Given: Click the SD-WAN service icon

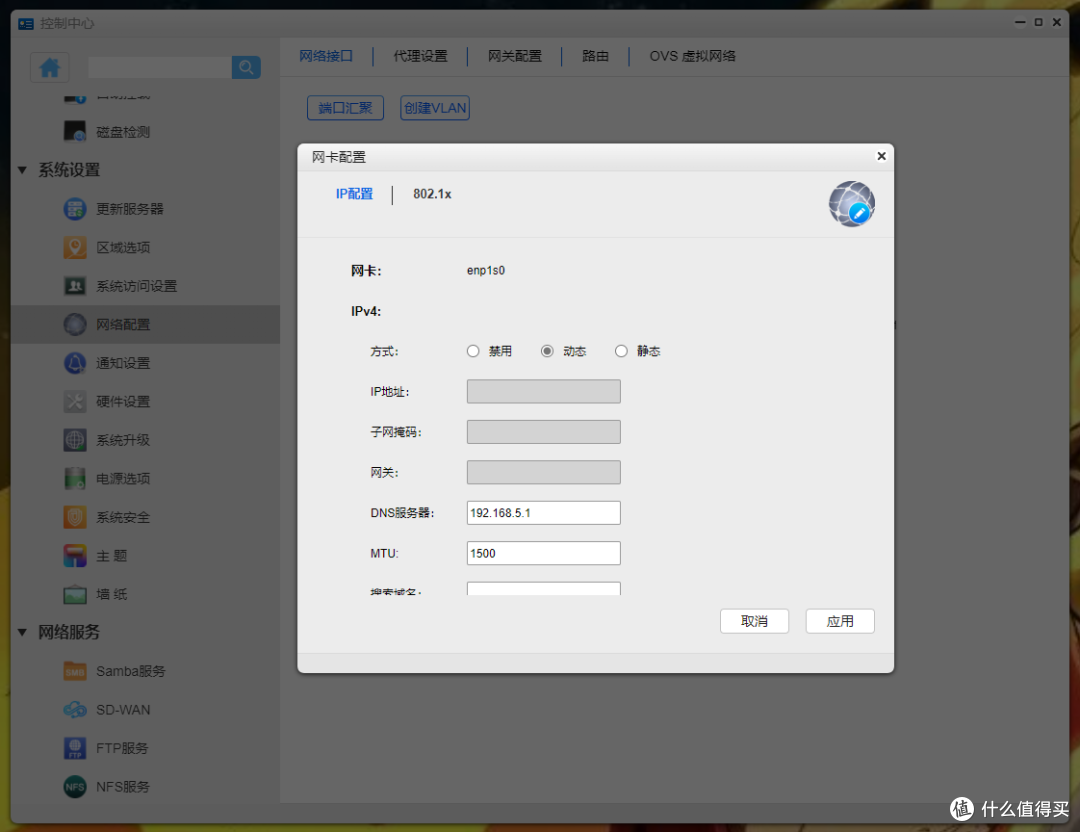Looking at the screenshot, I should (x=74, y=709).
